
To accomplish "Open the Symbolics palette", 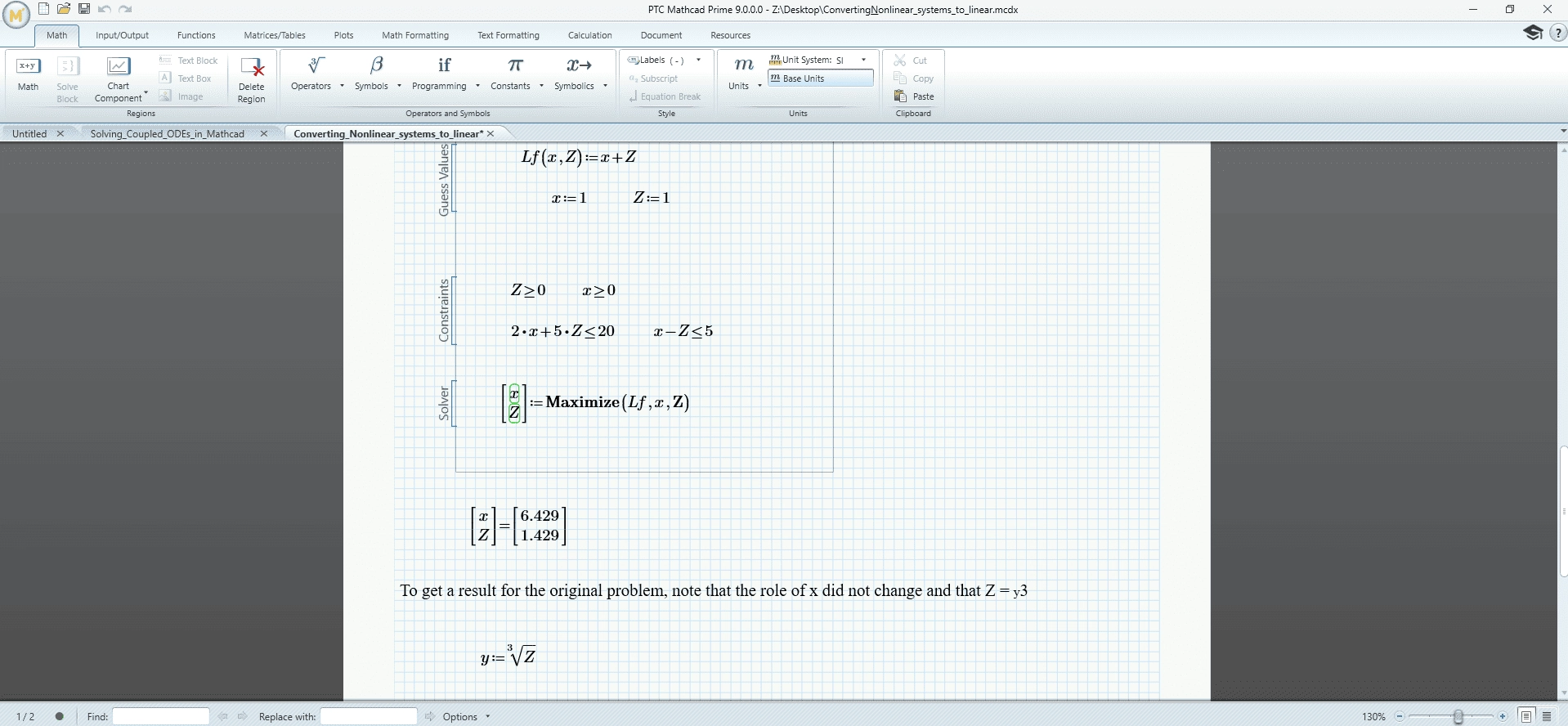I will pyautogui.click(x=575, y=74).
